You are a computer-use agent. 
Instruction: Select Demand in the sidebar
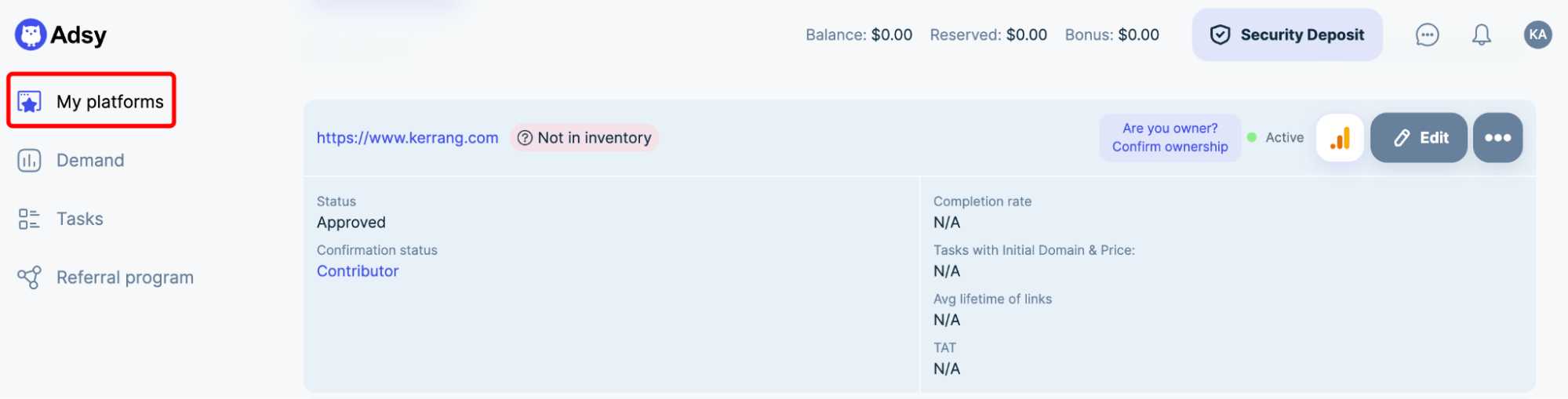click(90, 161)
